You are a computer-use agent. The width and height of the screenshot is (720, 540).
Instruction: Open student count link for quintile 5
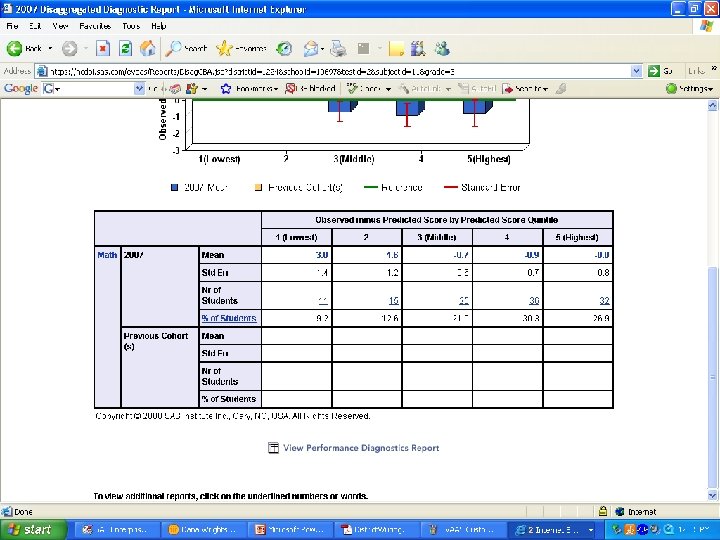tap(604, 301)
